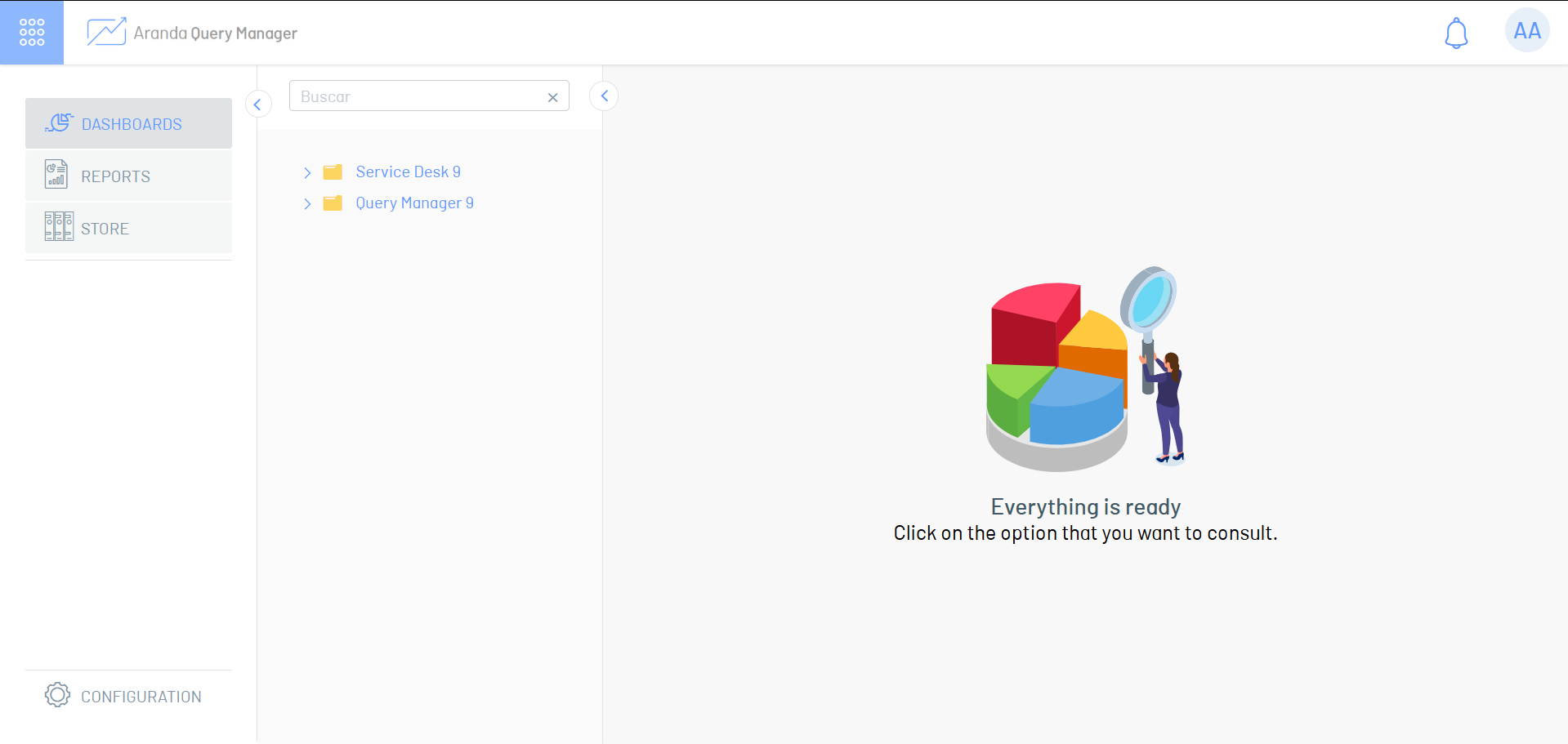1568x744 pixels.
Task: Open the app launcher grid icon
Action: [x=32, y=33]
